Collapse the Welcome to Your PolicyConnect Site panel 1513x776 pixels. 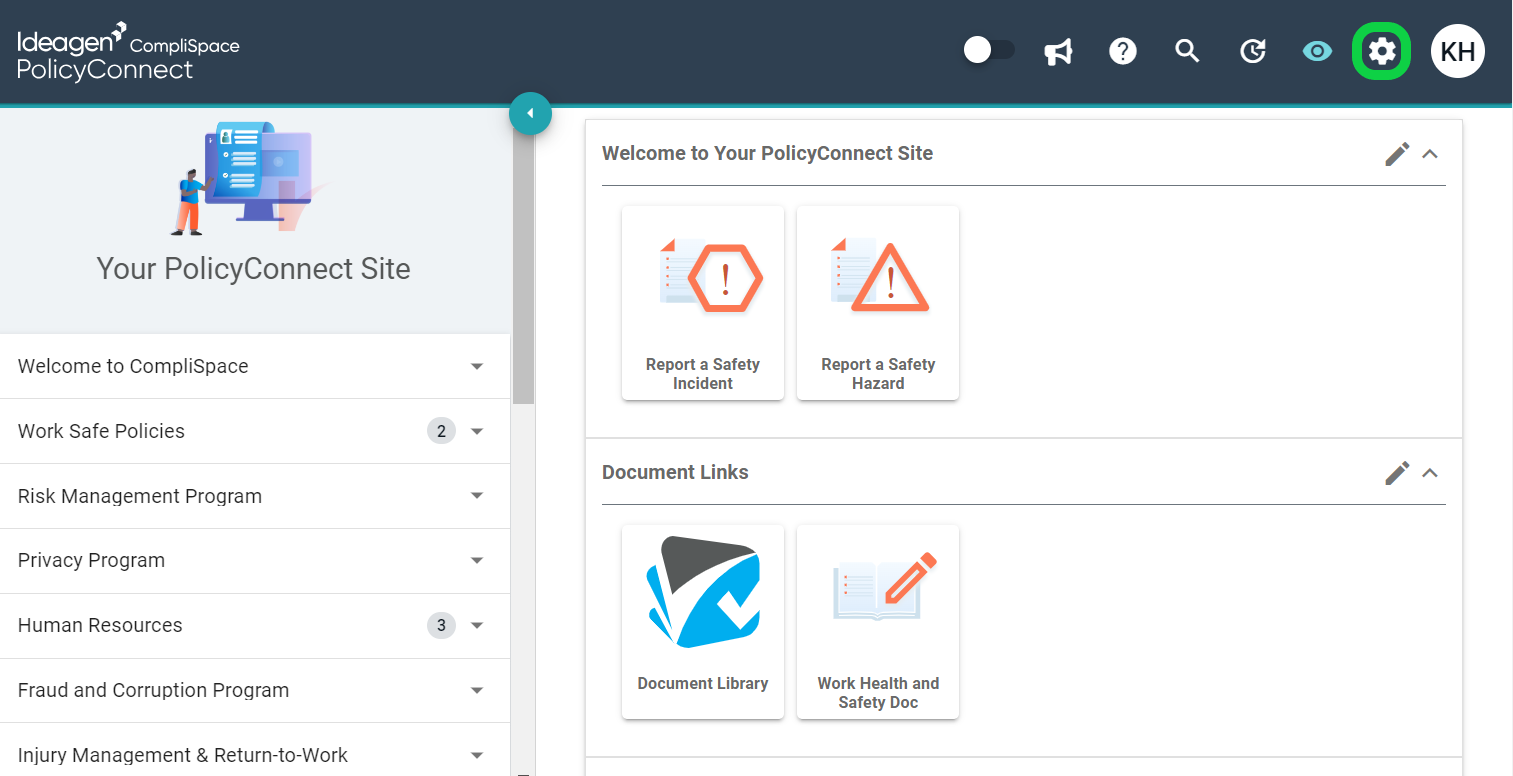tap(1430, 155)
